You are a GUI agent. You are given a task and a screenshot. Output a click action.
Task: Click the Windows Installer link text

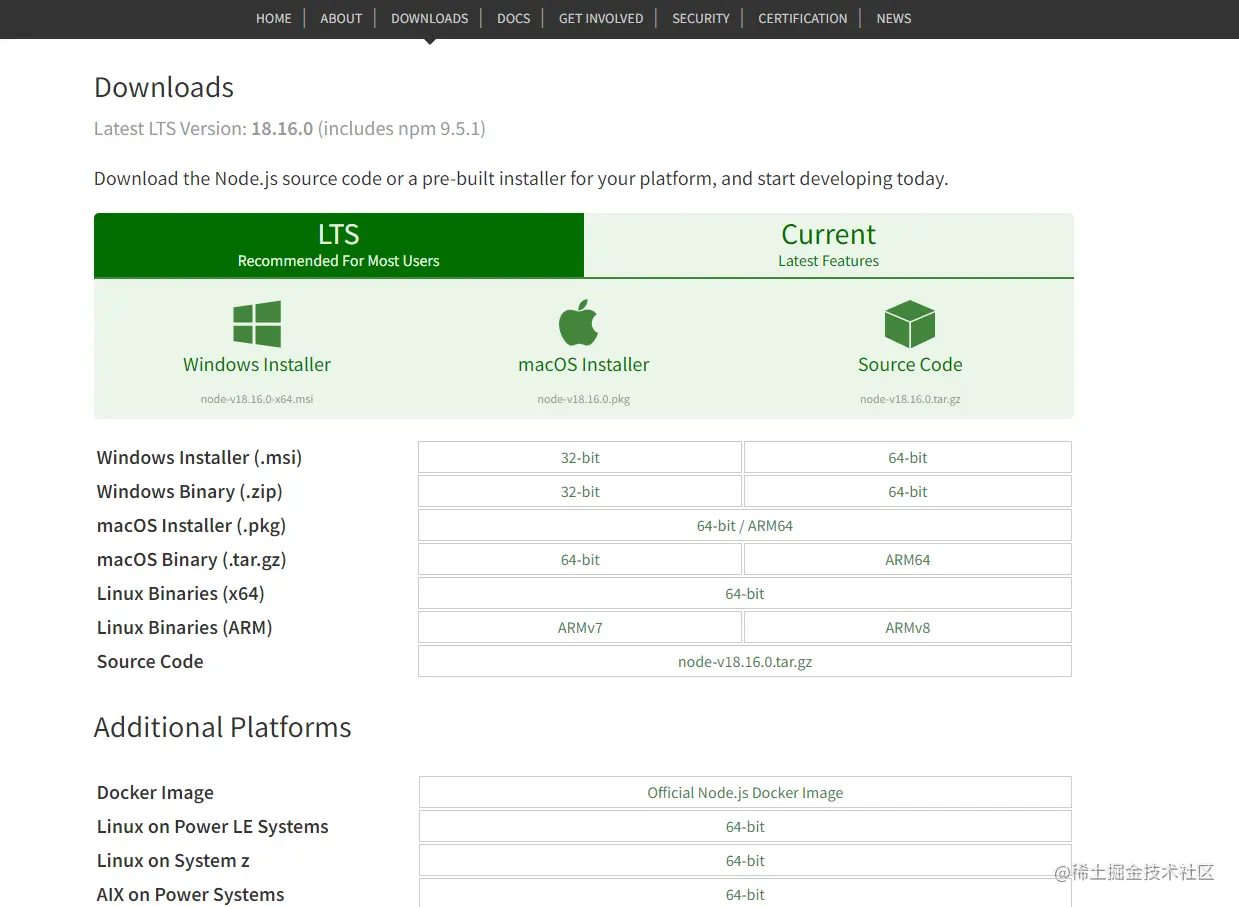[257, 365]
